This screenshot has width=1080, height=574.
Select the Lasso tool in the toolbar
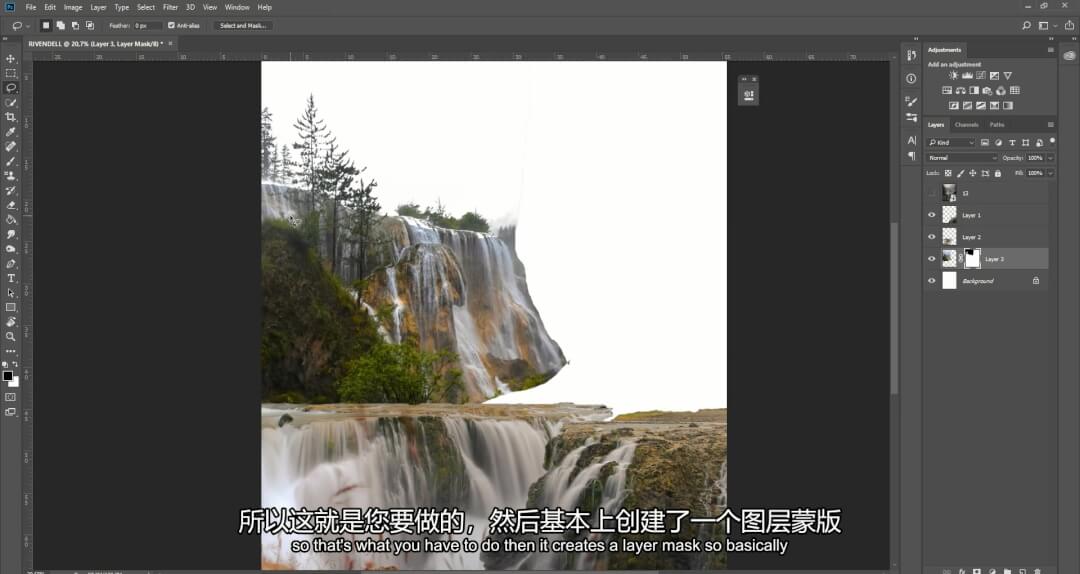pos(10,88)
